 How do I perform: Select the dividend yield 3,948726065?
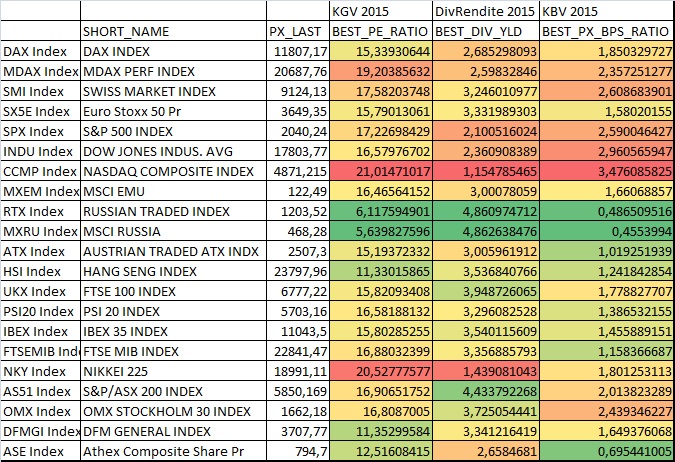click(486, 291)
